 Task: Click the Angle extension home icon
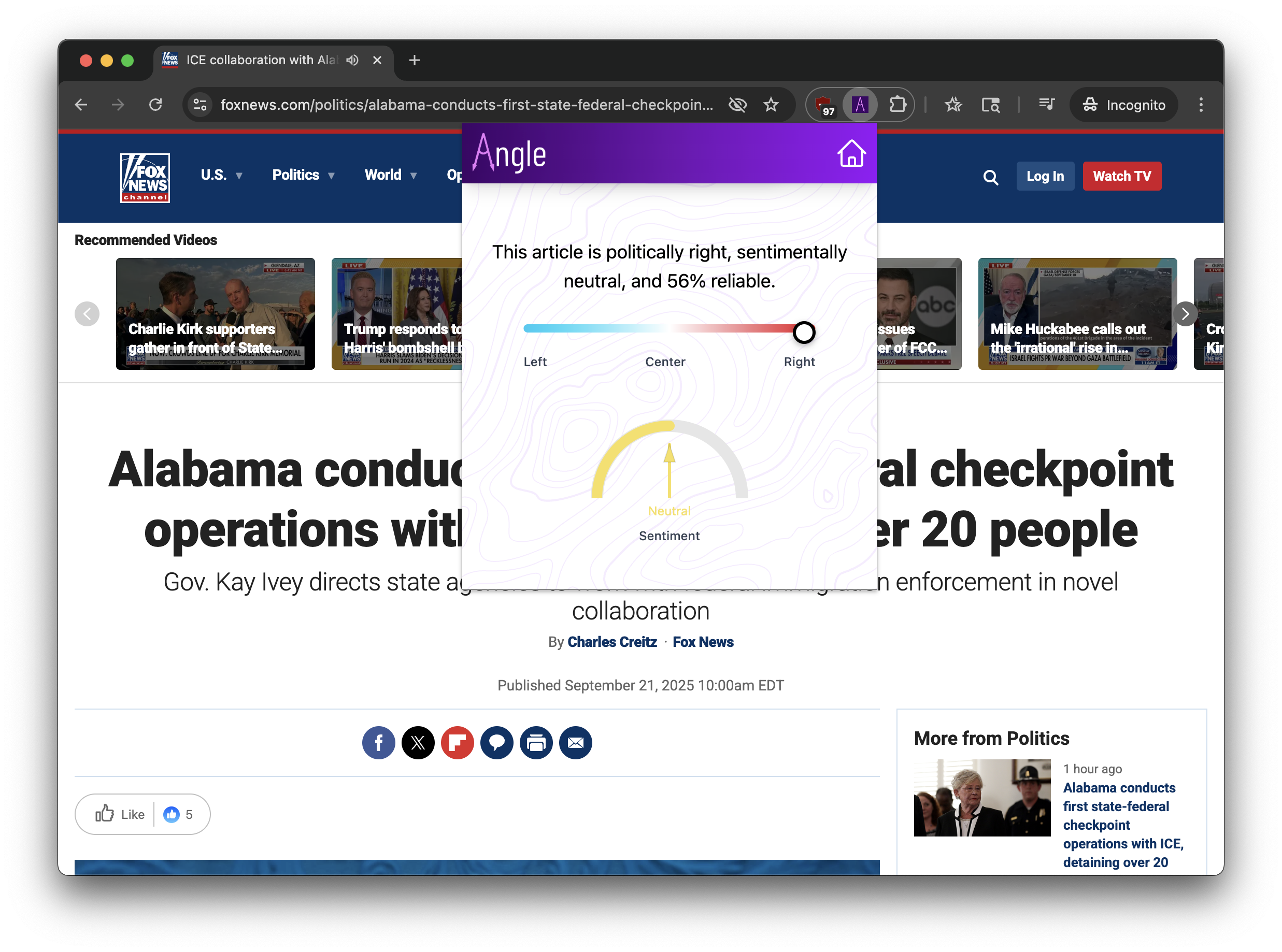(x=851, y=153)
